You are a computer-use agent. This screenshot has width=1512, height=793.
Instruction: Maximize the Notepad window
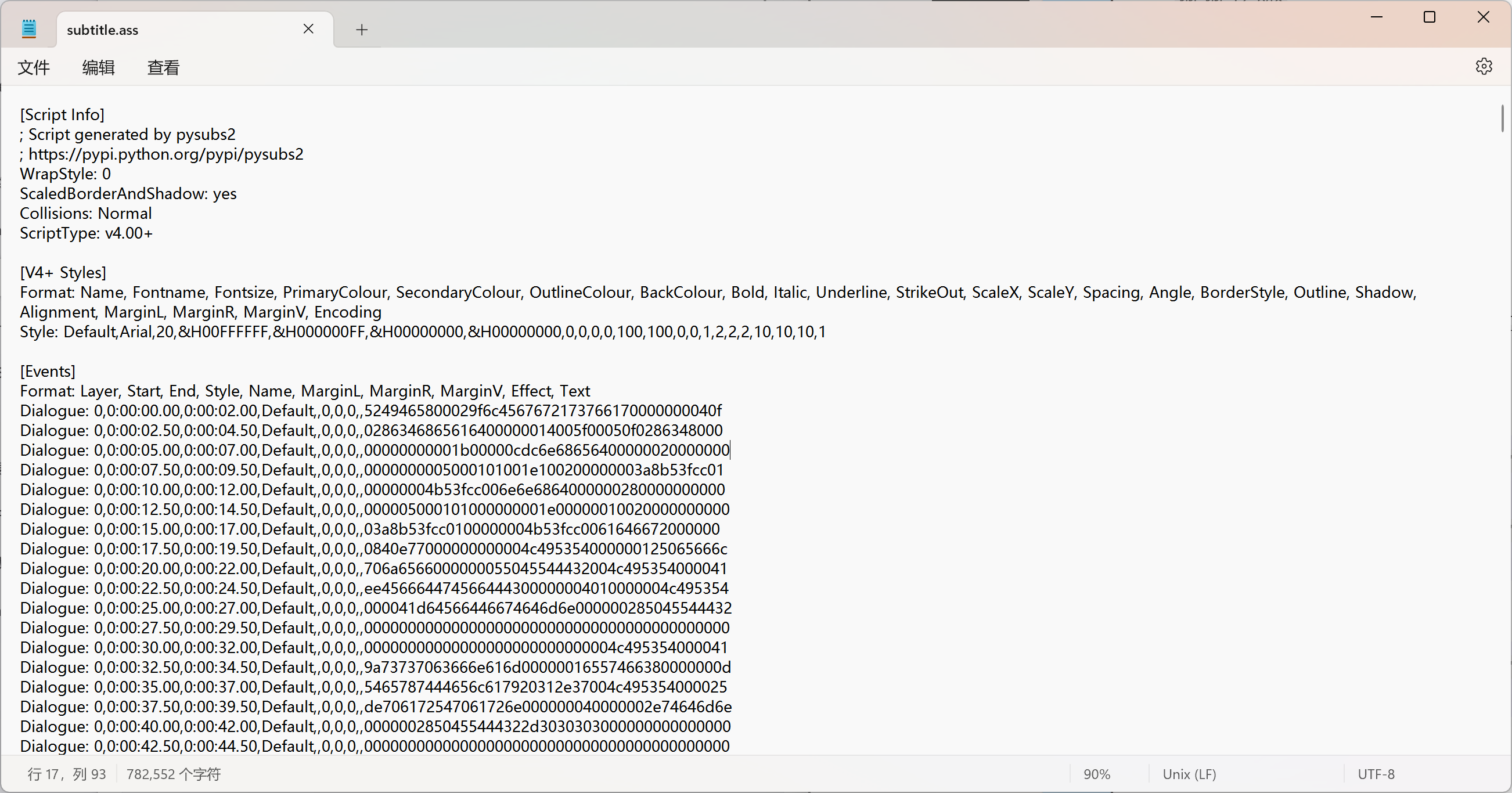[1429, 17]
